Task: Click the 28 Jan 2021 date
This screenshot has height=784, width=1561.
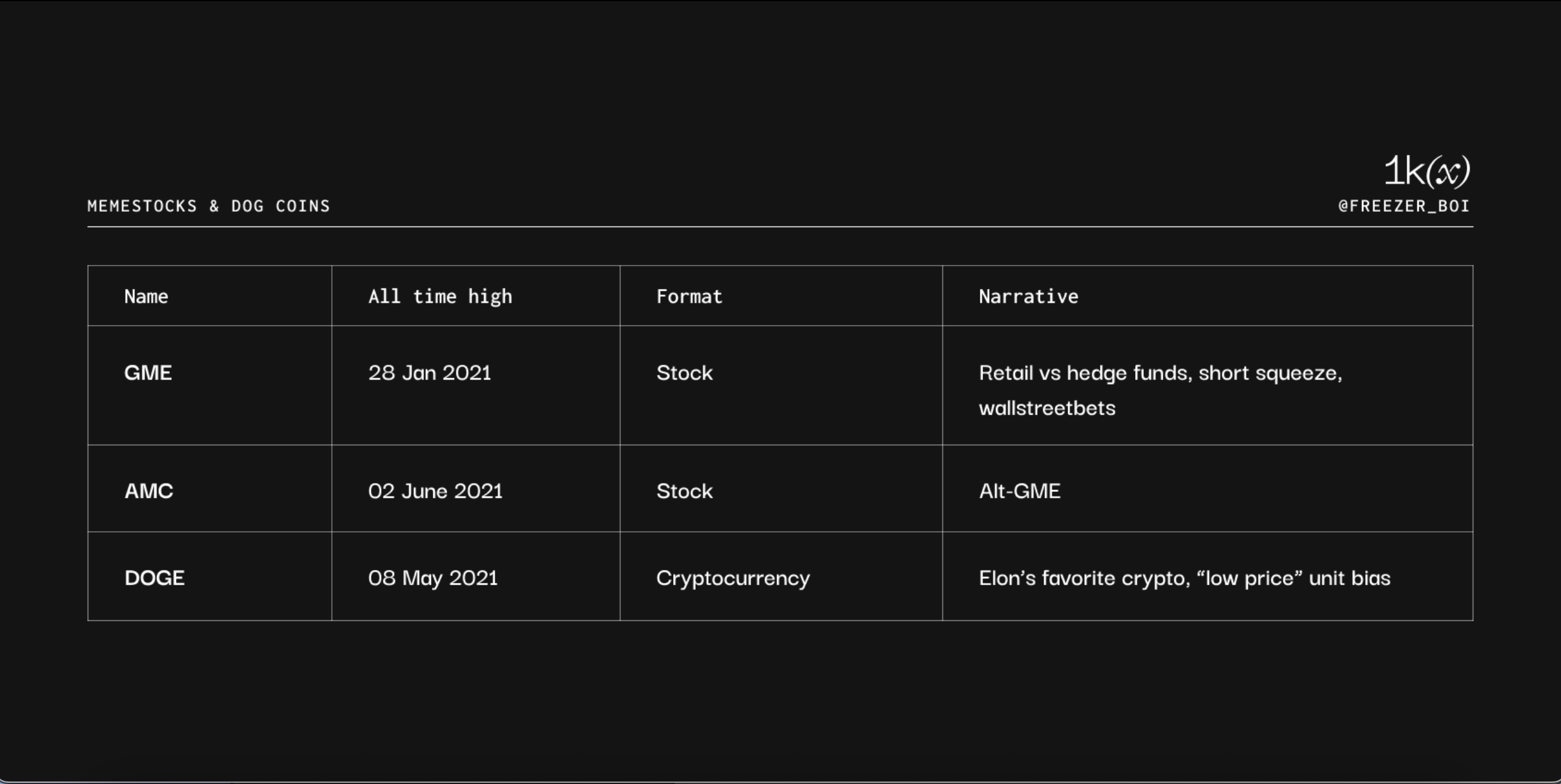Action: (x=430, y=373)
